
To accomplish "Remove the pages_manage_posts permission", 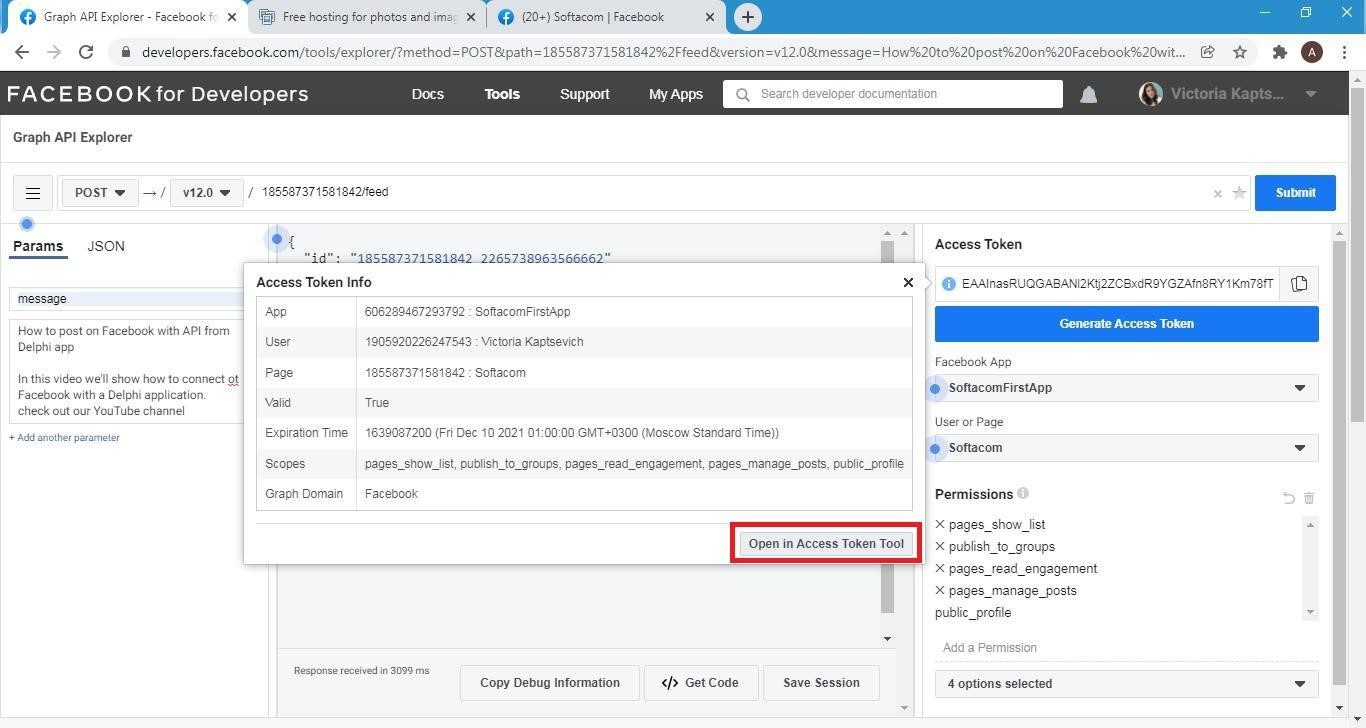I will [940, 591].
